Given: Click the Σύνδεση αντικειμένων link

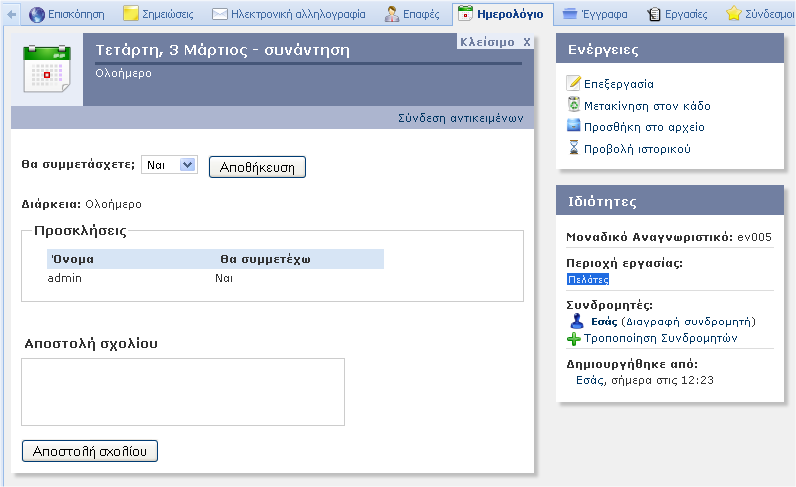Looking at the screenshot, I should pos(461,118).
